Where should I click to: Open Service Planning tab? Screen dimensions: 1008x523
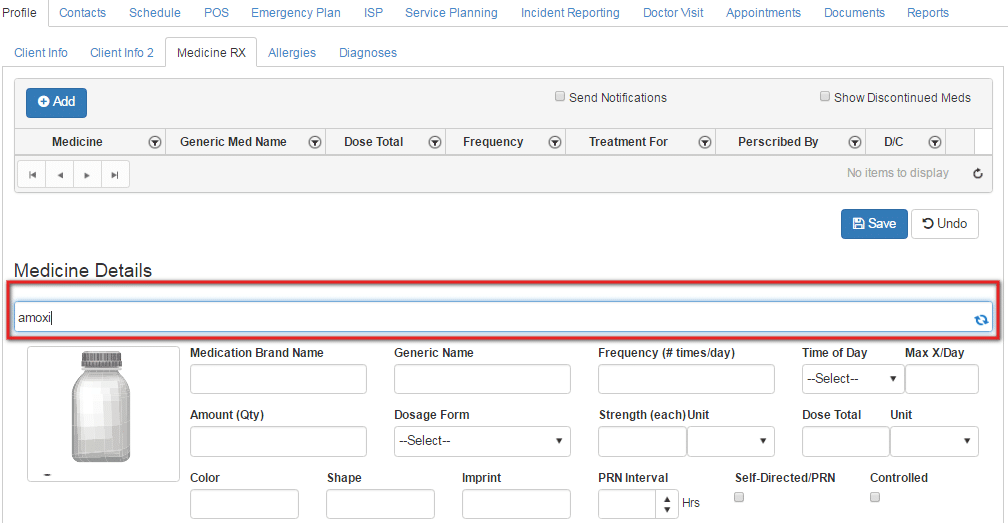coord(451,13)
